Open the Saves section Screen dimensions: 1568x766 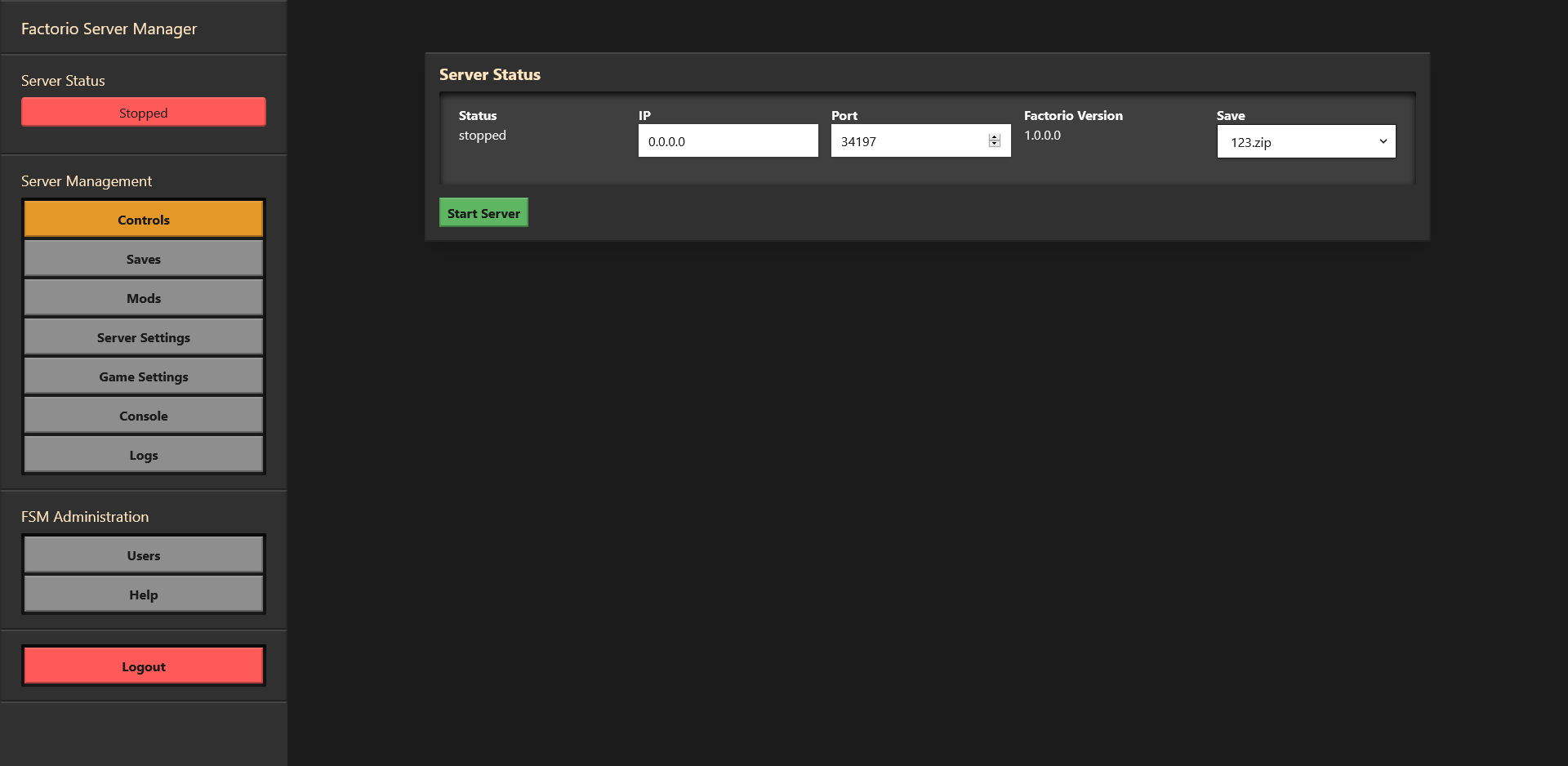click(144, 258)
